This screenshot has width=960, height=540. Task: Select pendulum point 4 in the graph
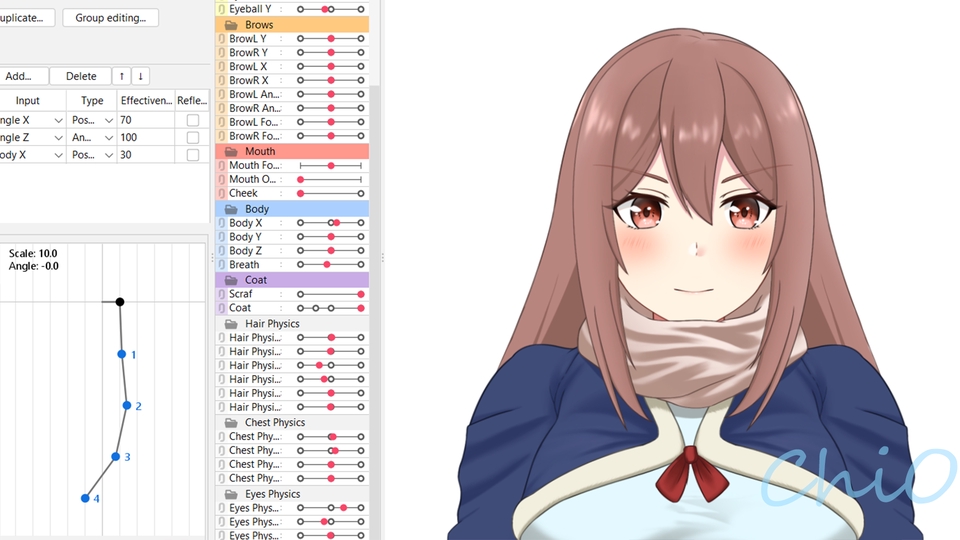85,498
